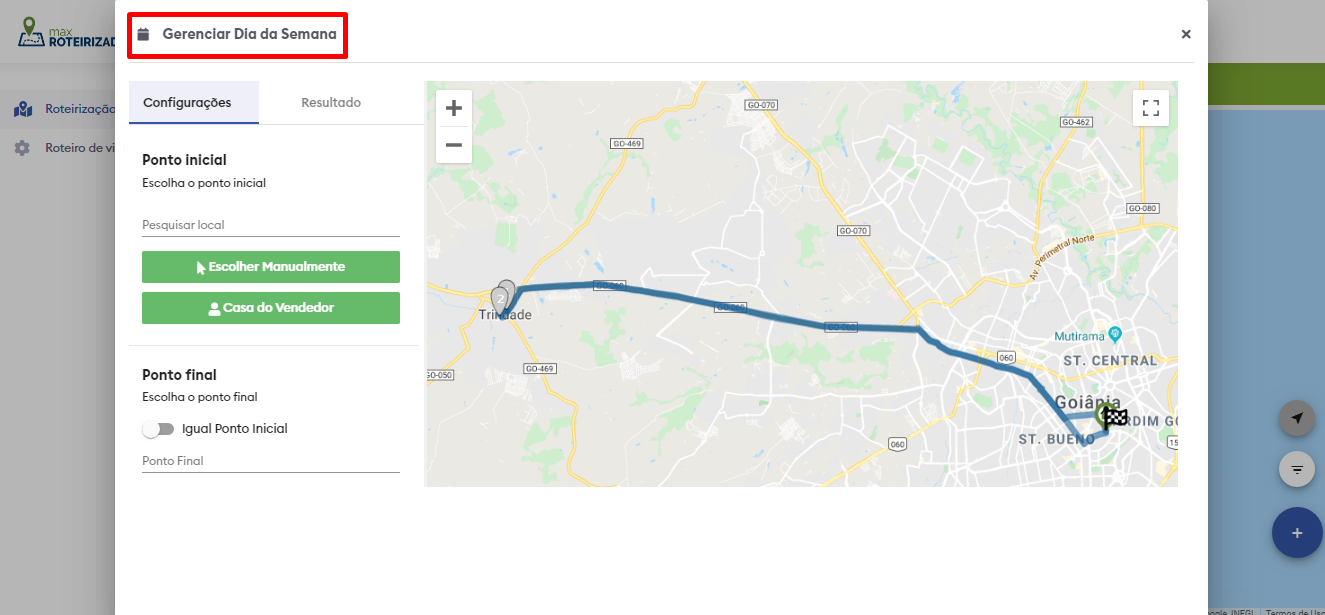The width and height of the screenshot is (1325, 615).
Task: Click the blue plus floating button
Action: [x=1297, y=533]
